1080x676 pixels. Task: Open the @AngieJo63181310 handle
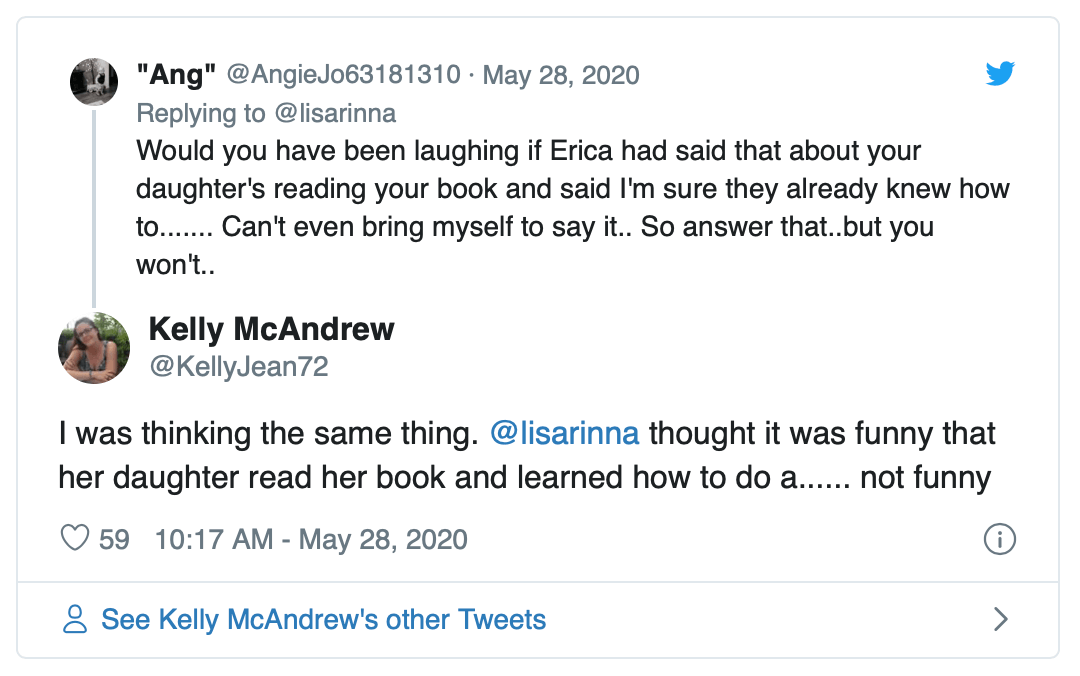click(x=344, y=75)
